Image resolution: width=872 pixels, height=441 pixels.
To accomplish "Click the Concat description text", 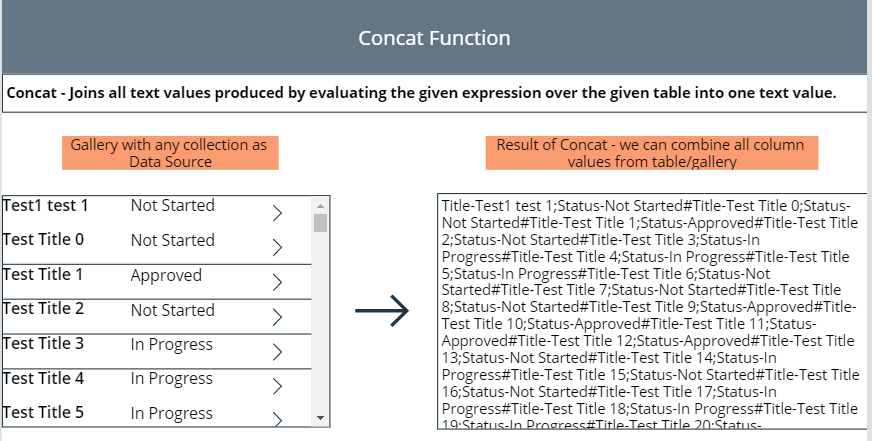I will pos(421,92).
